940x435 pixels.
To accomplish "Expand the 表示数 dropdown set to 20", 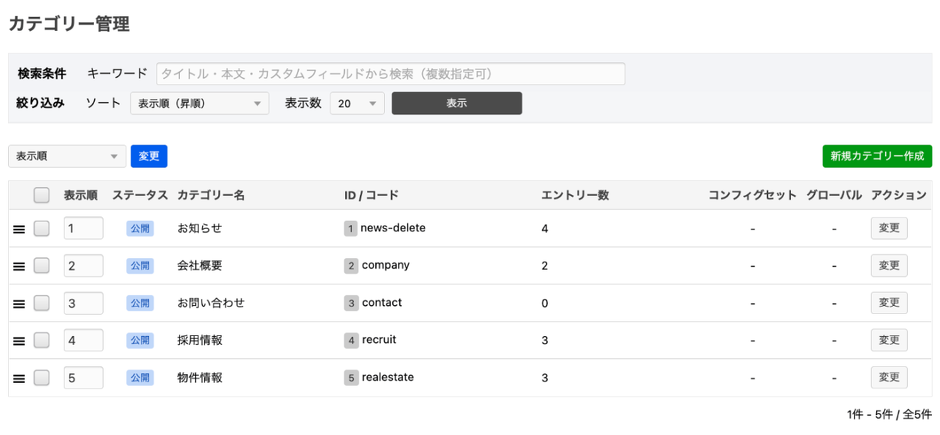I will click(357, 103).
